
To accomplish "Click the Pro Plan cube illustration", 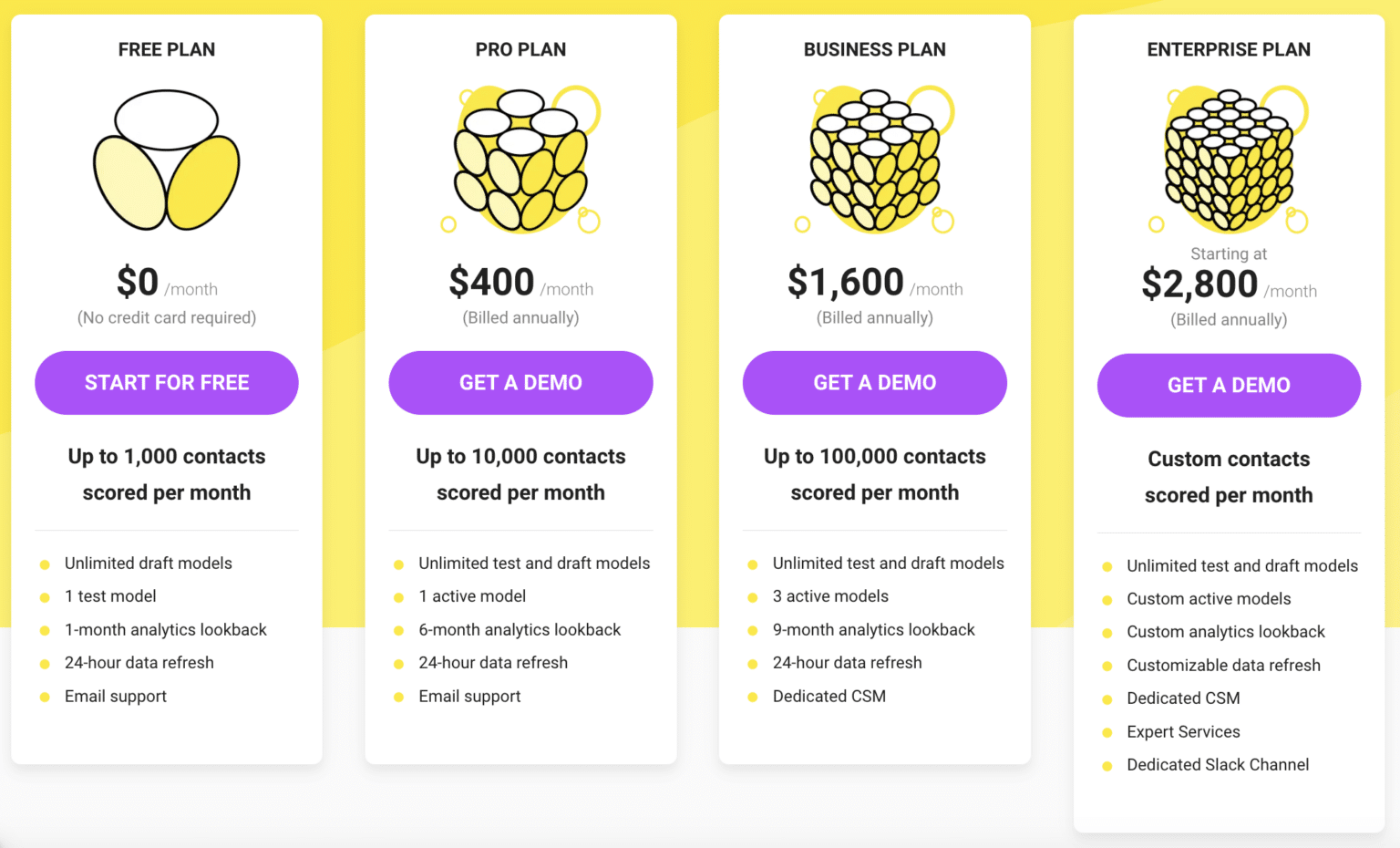I will pyautogui.click(x=520, y=160).
